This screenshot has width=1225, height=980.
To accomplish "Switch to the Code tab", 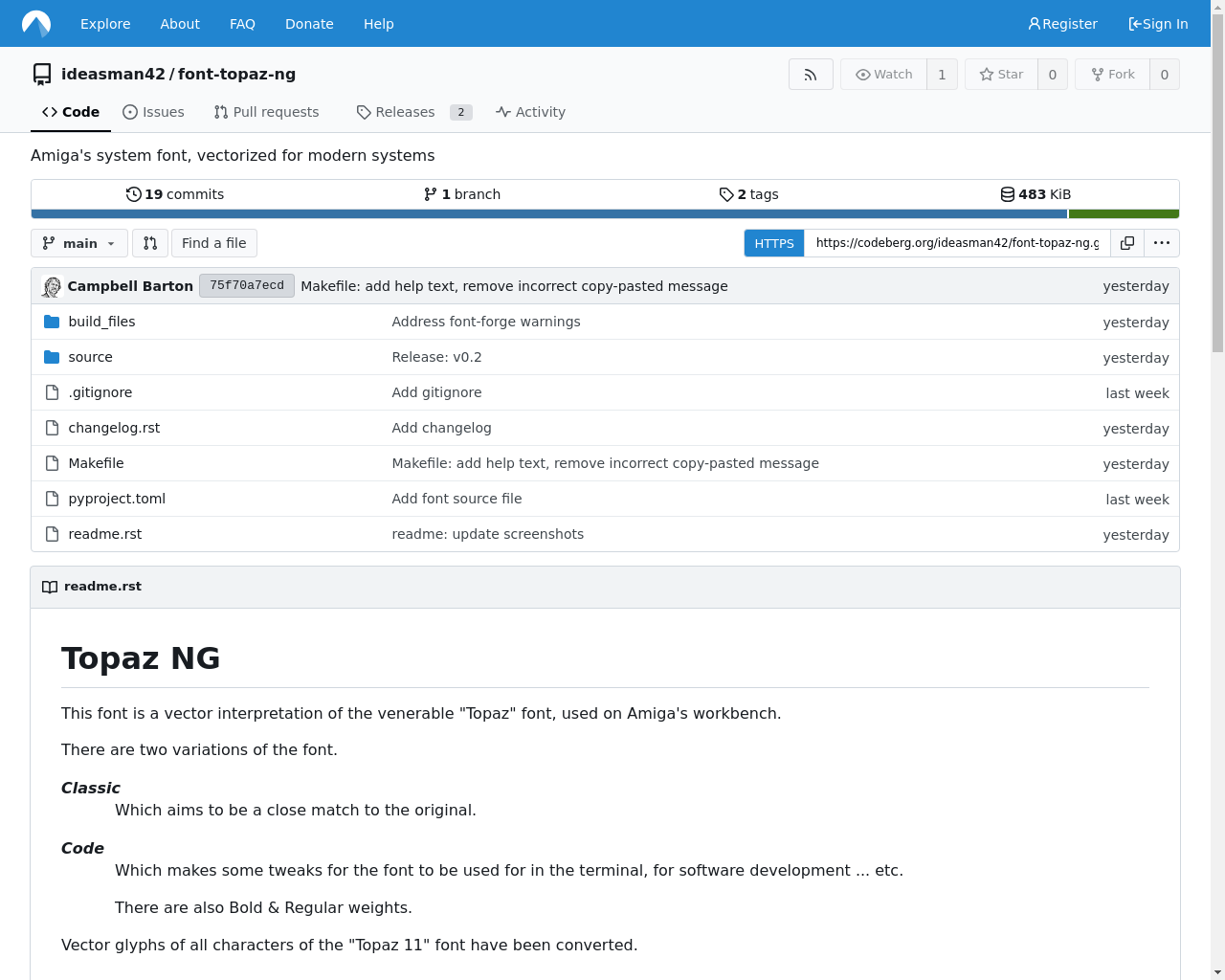I will (x=71, y=112).
